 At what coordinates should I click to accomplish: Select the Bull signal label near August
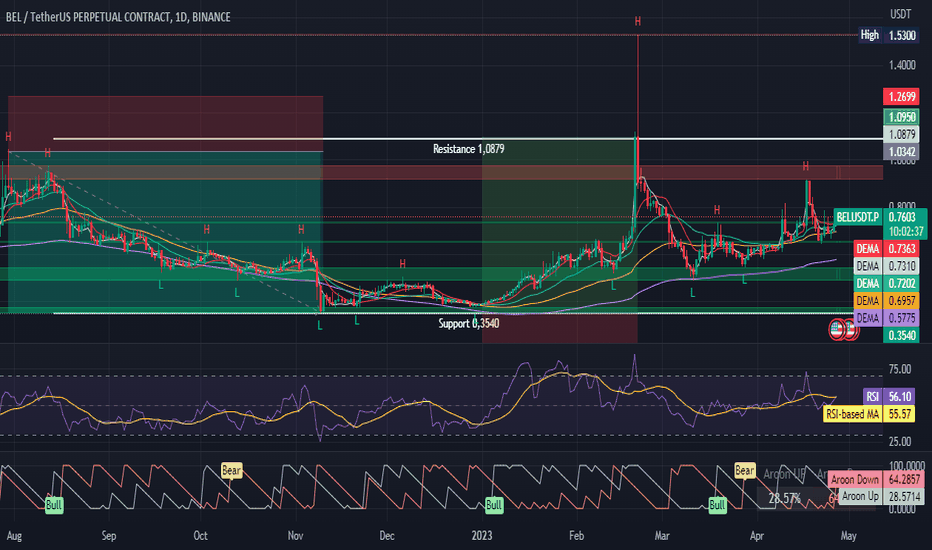[x=53, y=505]
